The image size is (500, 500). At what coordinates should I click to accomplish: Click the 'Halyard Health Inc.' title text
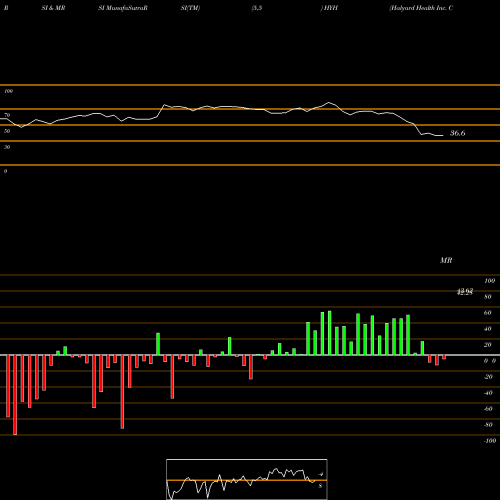click(418, 8)
